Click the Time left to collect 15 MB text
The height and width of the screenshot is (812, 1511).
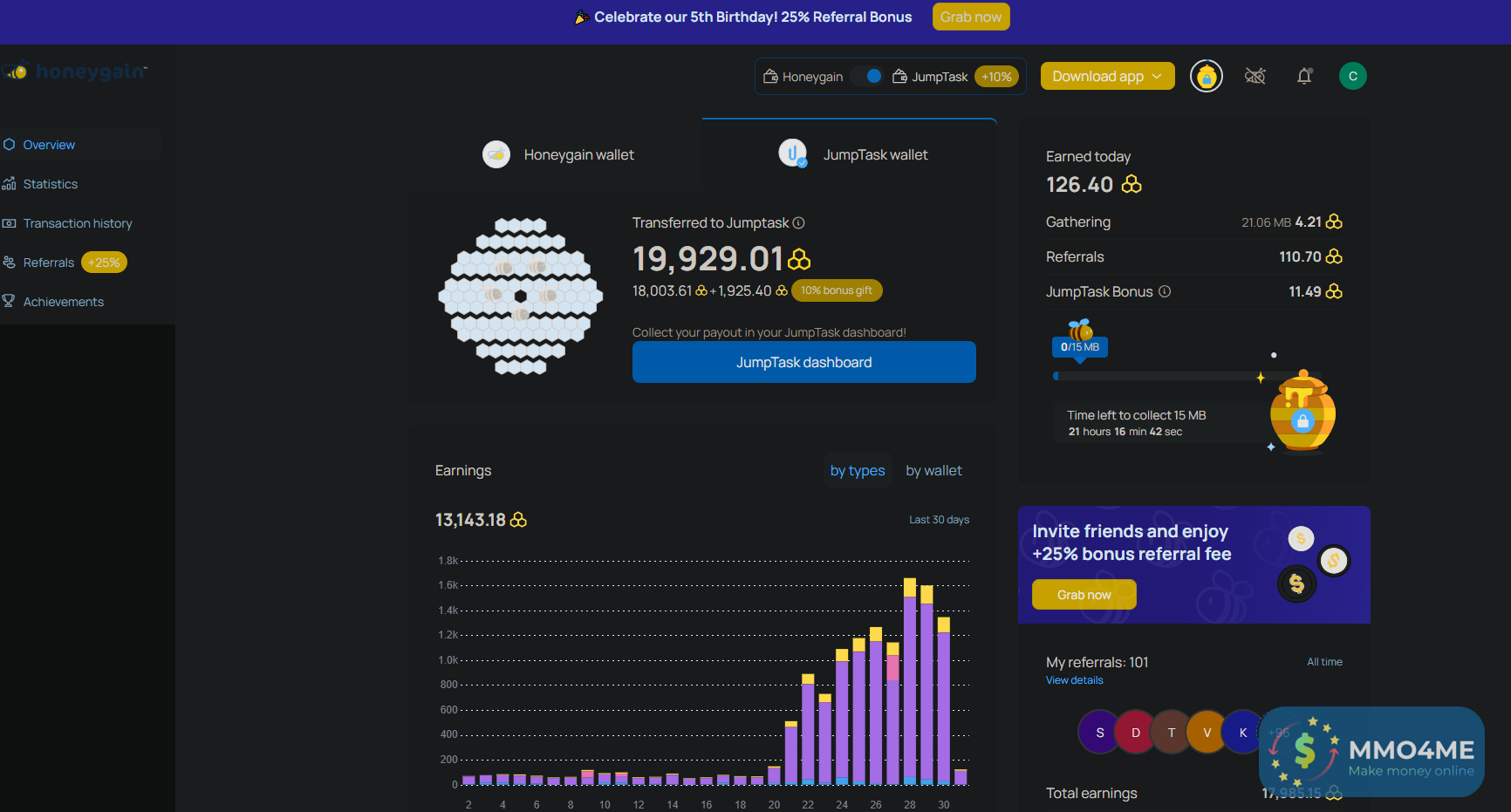[1136, 416]
